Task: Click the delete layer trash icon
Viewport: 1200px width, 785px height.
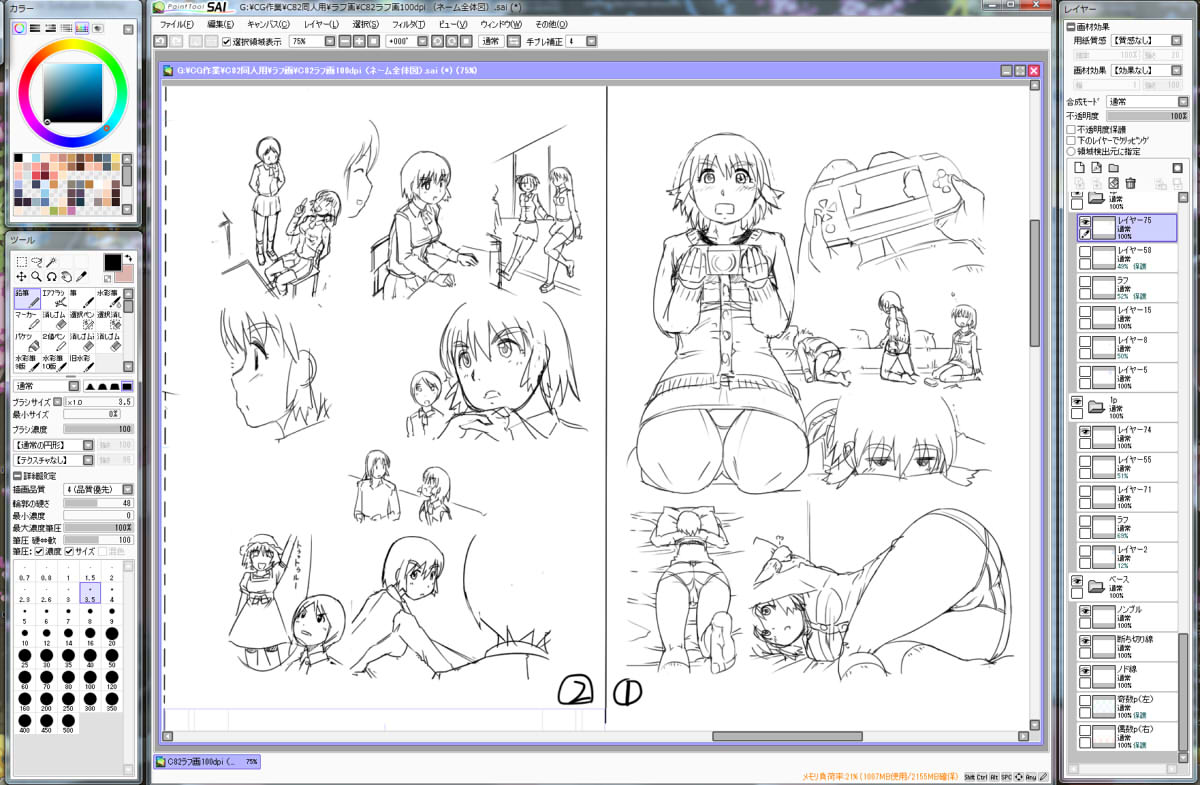Action: (1130, 183)
